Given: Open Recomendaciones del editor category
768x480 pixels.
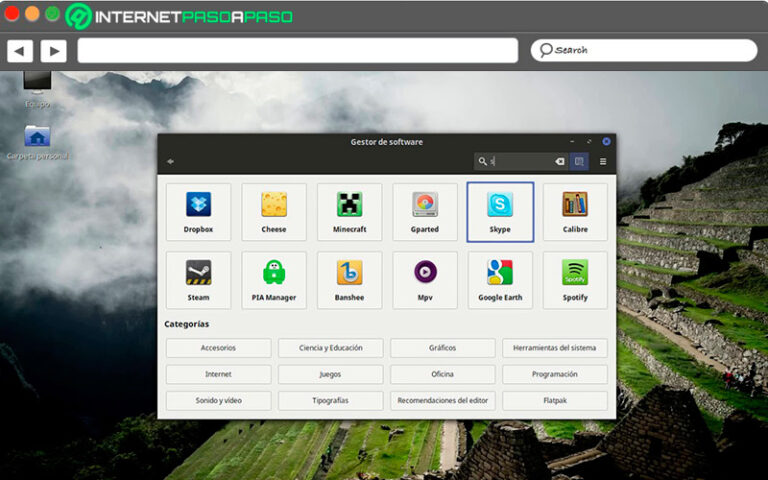Looking at the screenshot, I should tap(442, 400).
